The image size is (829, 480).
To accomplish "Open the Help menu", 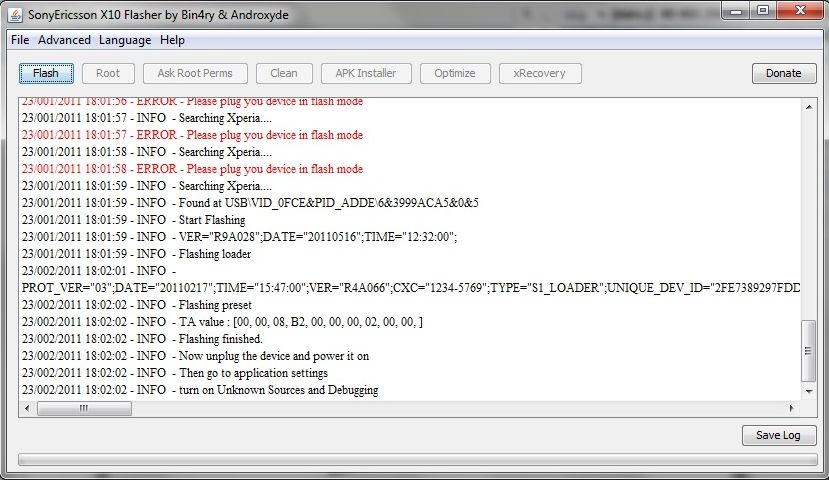I will pyautogui.click(x=172, y=40).
